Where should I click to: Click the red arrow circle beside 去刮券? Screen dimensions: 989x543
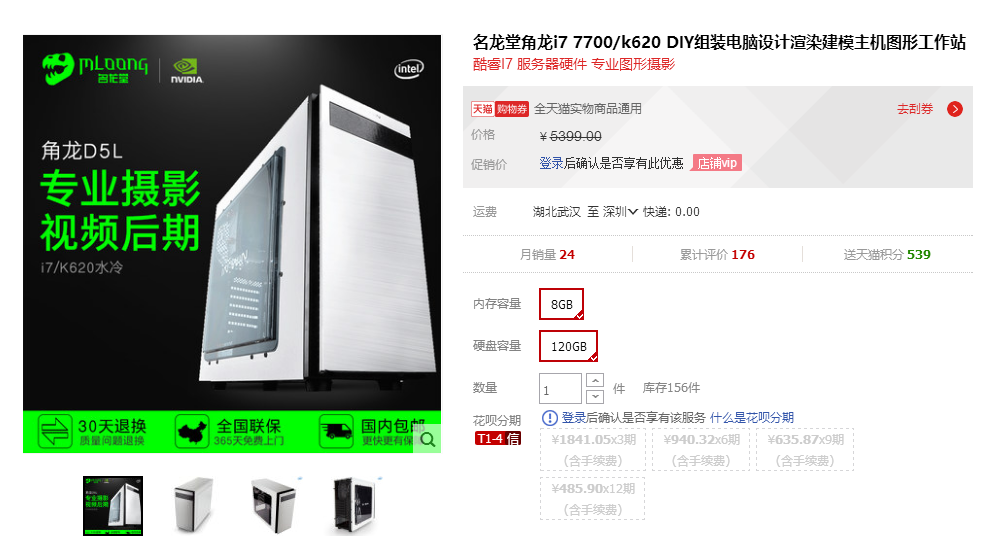955,109
